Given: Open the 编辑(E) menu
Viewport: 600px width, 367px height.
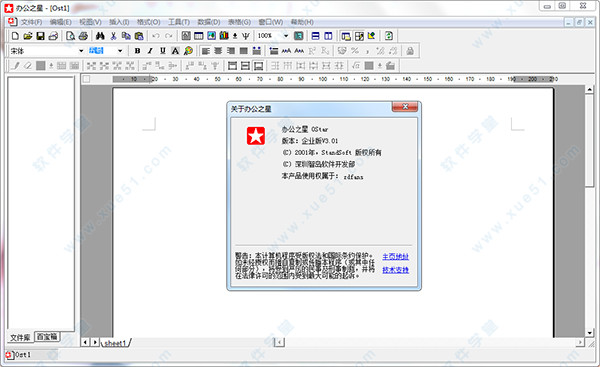Looking at the screenshot, I should pyautogui.click(x=60, y=22).
